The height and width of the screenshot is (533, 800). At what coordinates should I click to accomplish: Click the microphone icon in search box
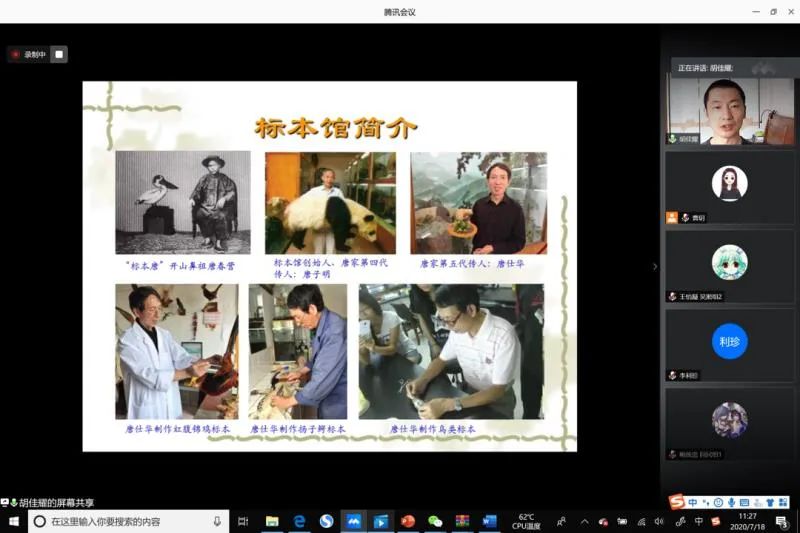pos(217,521)
